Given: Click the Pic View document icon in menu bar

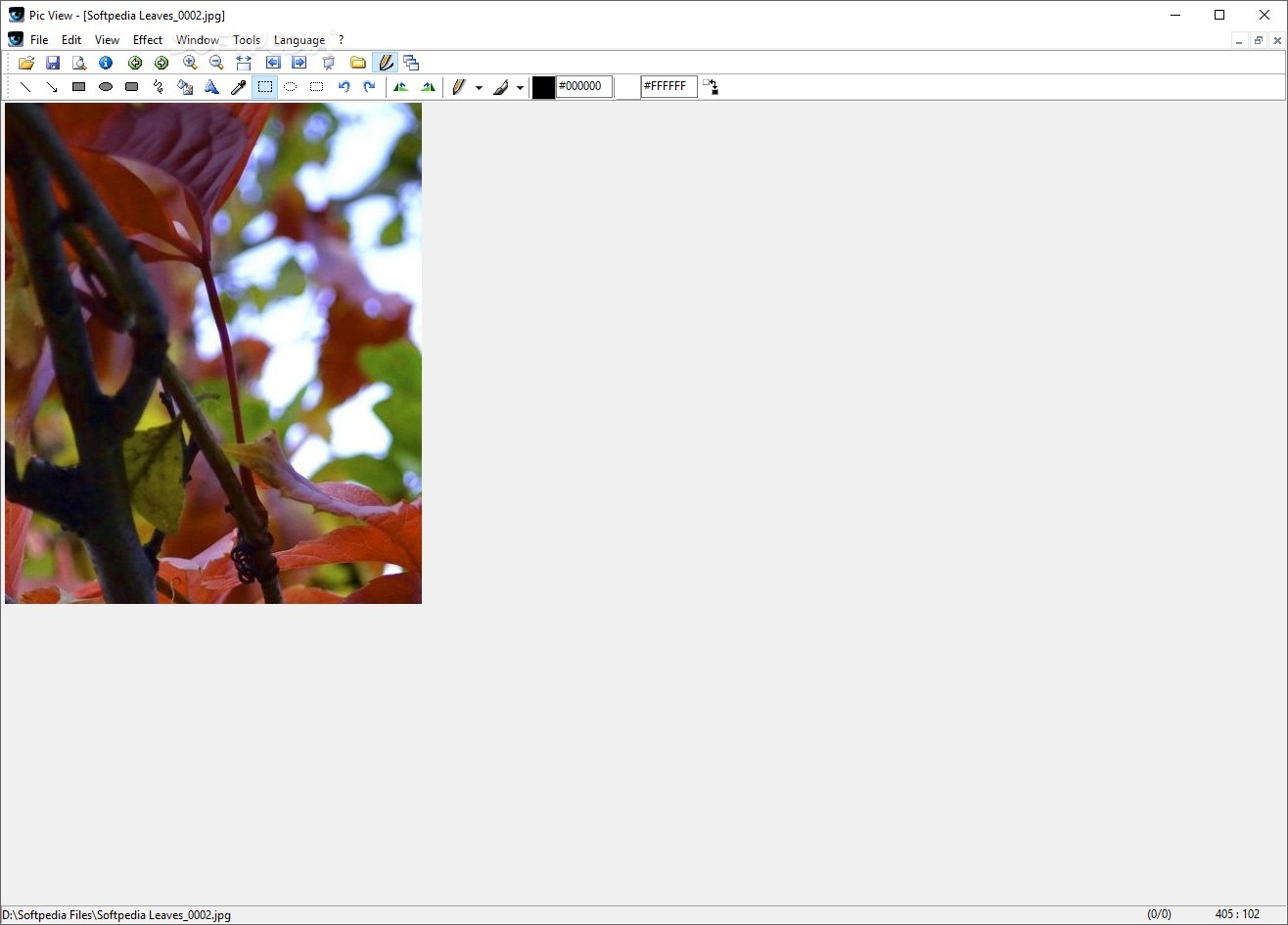Looking at the screenshot, I should pyautogui.click(x=16, y=40).
